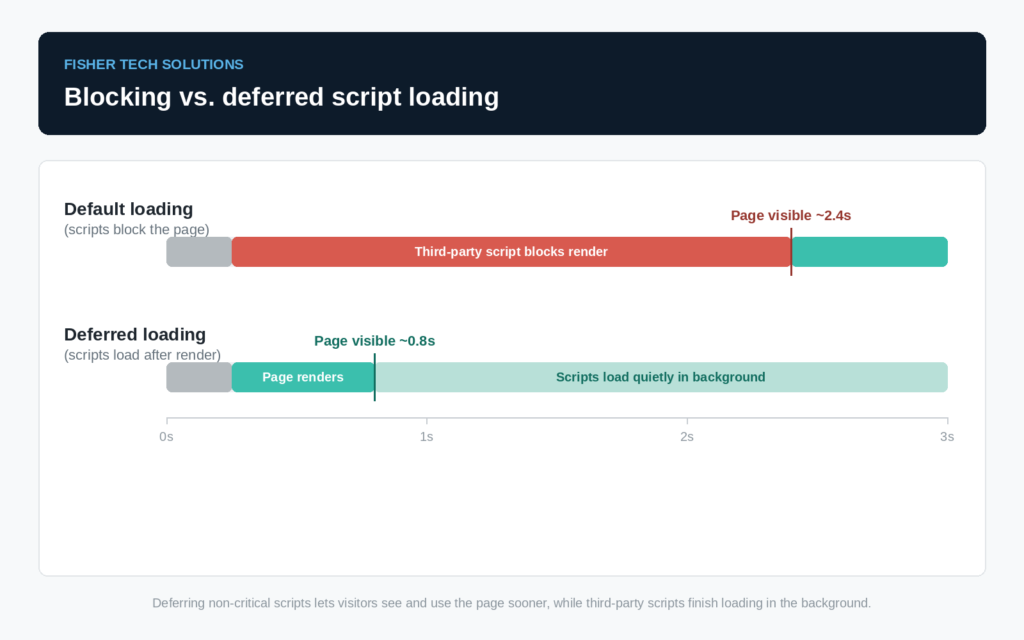Click the 'FISHER TECH SOLUTIONS' brand text
The image size is (1024, 640).
point(153,65)
